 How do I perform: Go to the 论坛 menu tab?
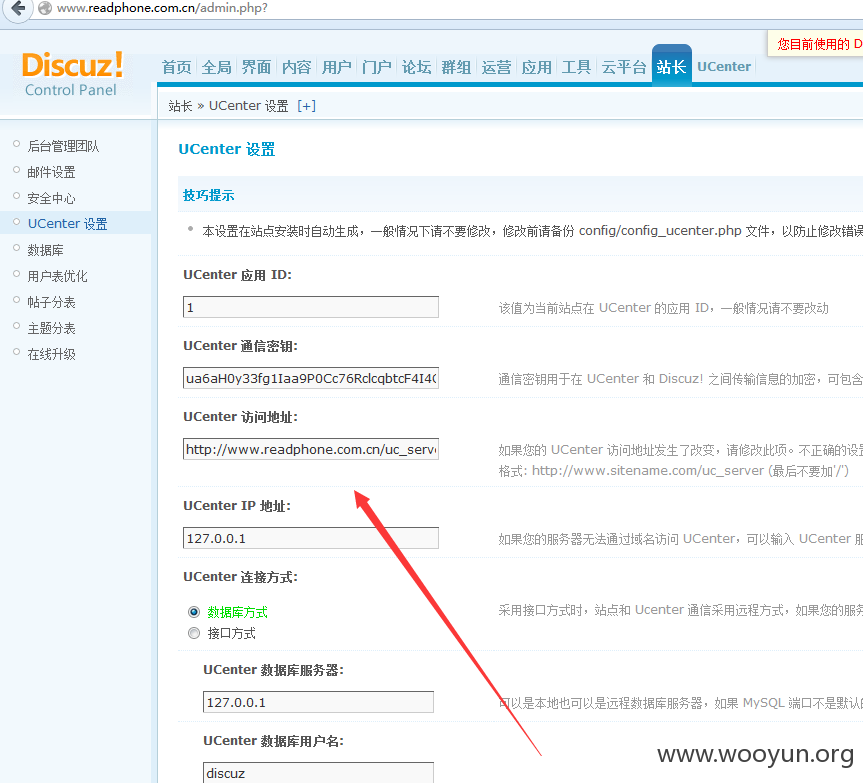click(416, 67)
